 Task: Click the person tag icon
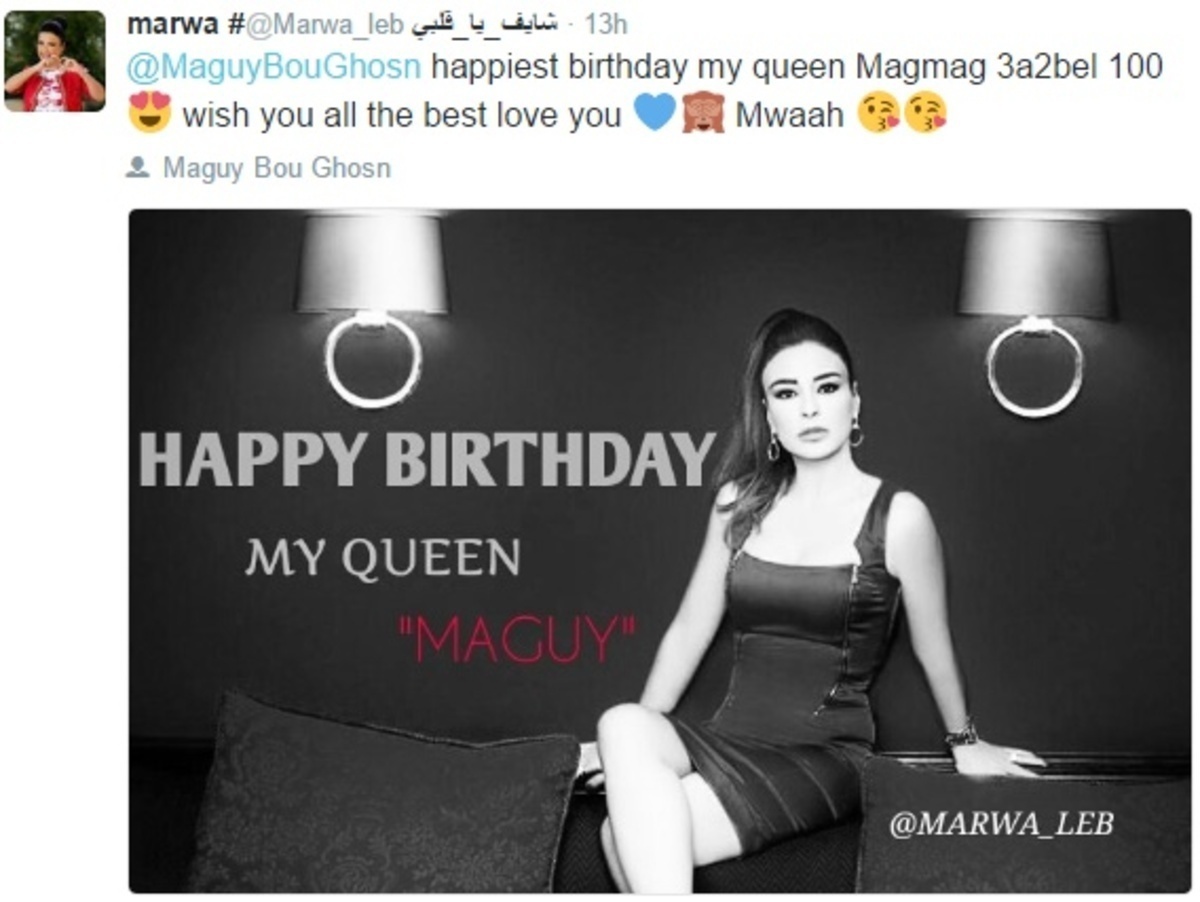[x=138, y=167]
